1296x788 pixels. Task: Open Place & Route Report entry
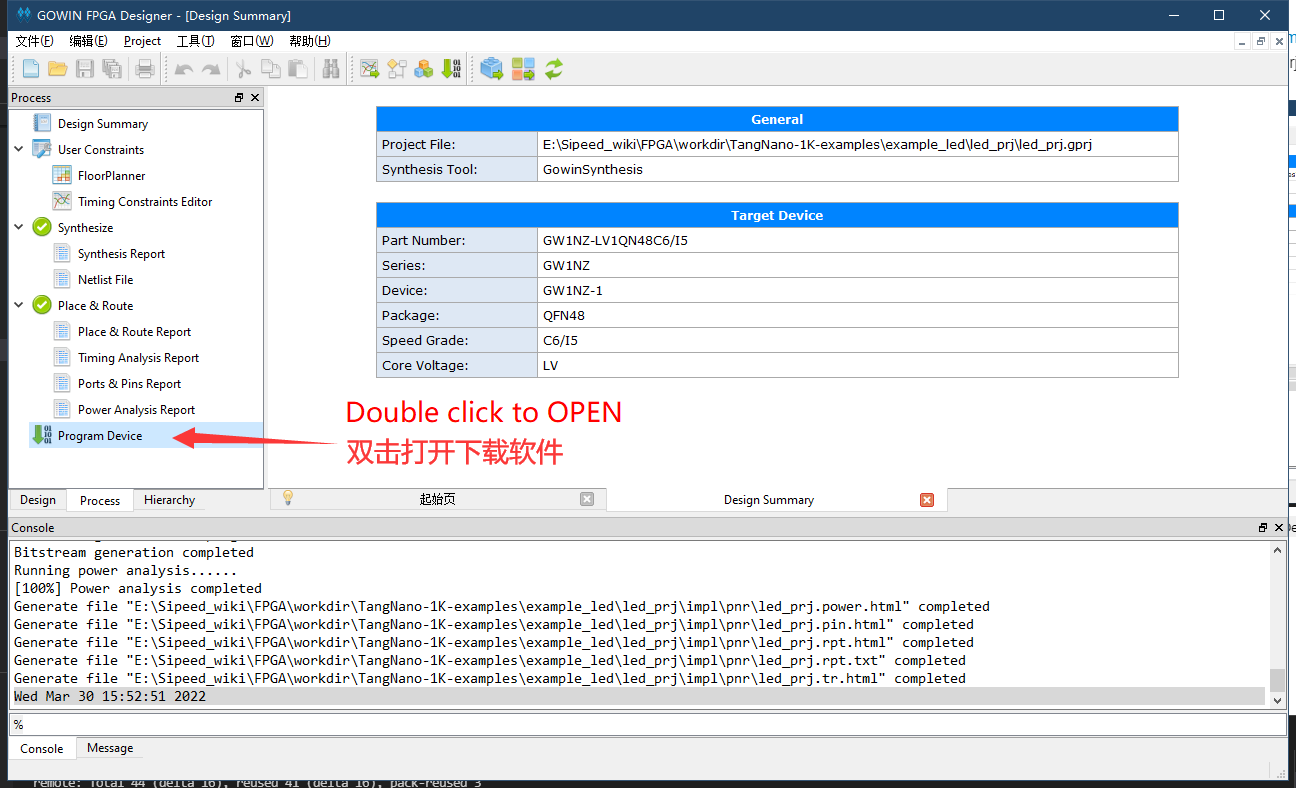[134, 332]
